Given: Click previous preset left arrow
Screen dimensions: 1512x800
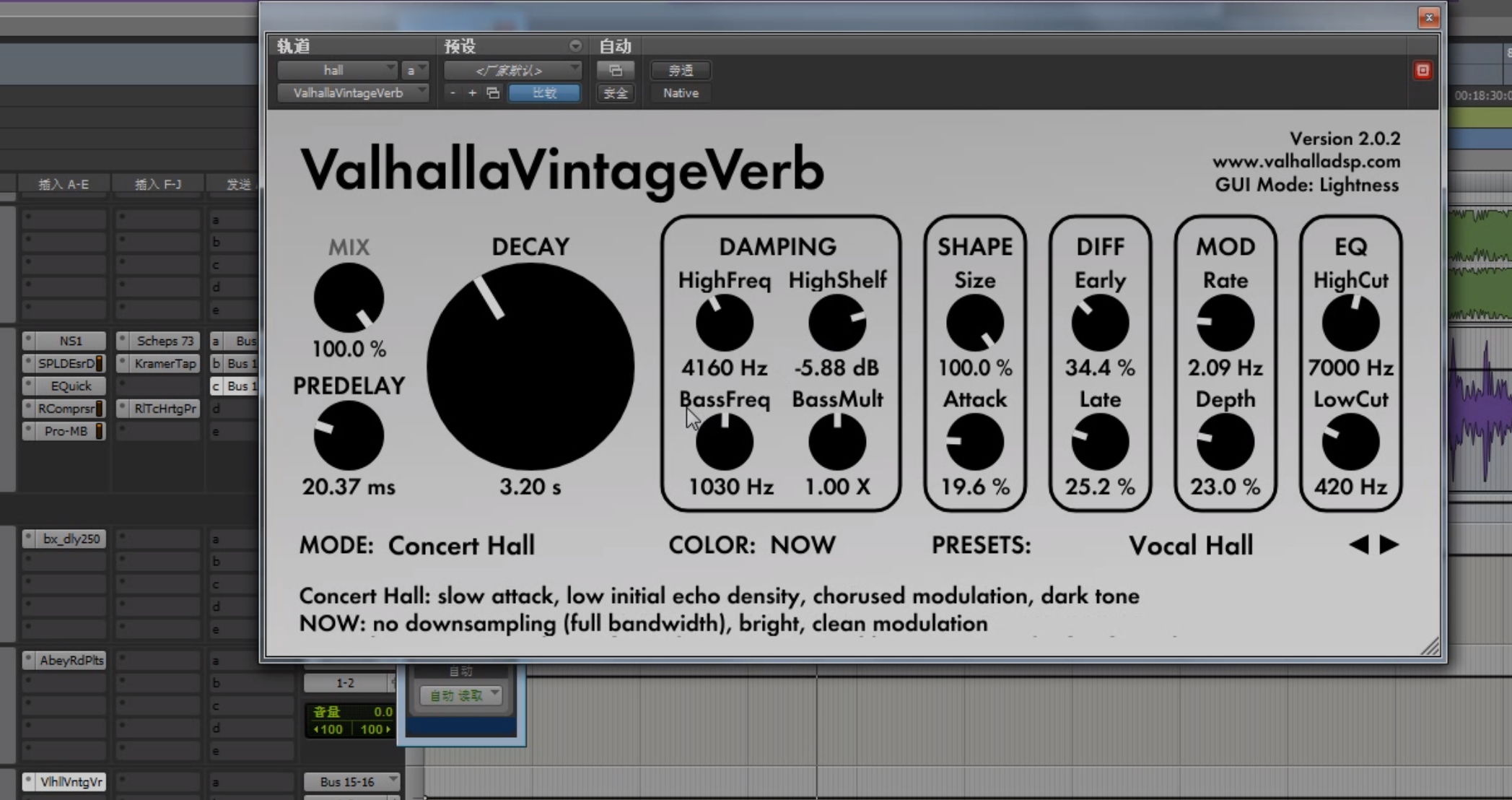Looking at the screenshot, I should pos(1359,544).
